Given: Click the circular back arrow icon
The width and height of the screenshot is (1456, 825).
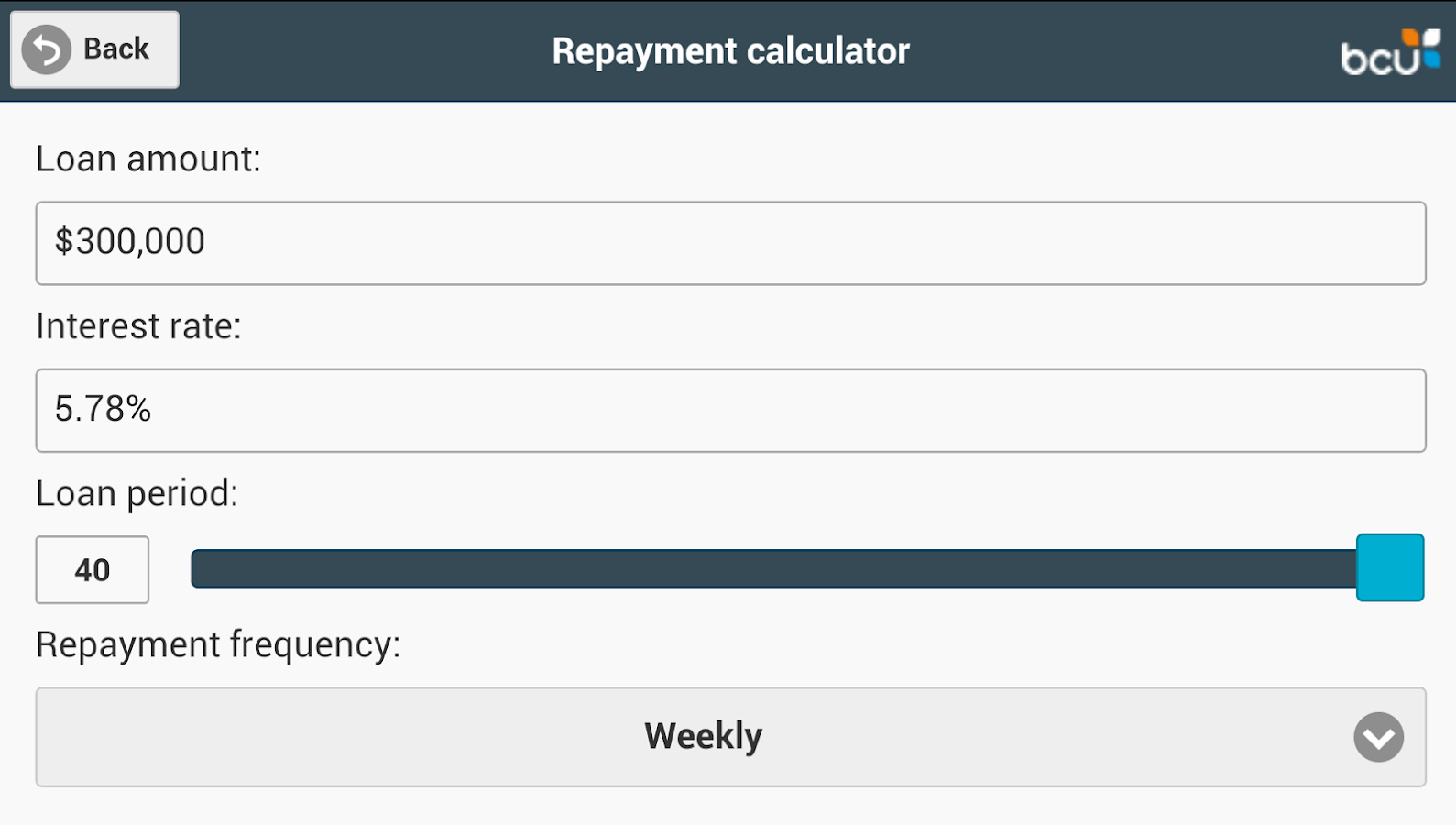Looking at the screenshot, I should click(46, 49).
